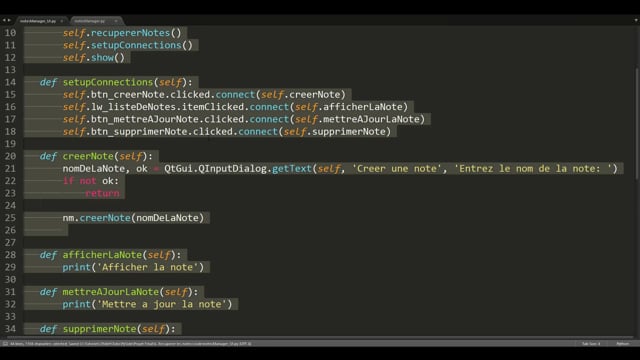Click 'if not' keywords on line 22
The image size is (640, 360).
[x=79, y=181]
